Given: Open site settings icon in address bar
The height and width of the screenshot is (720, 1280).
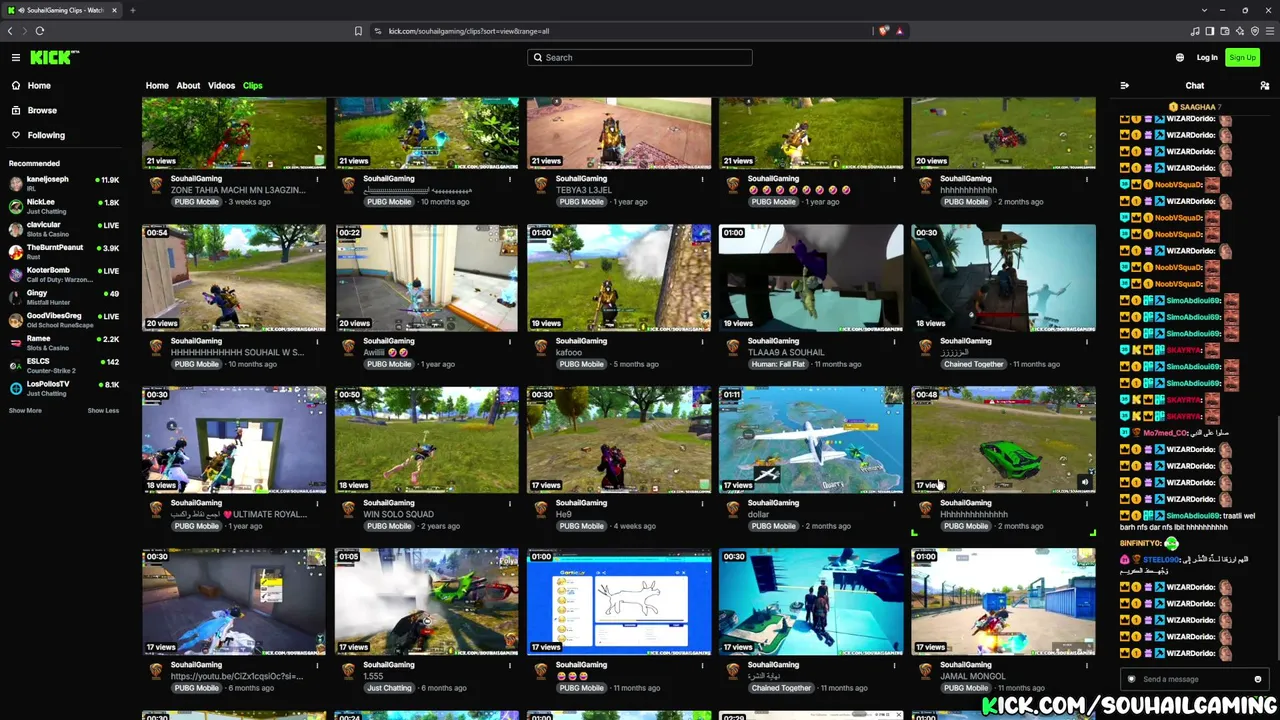Looking at the screenshot, I should (x=378, y=31).
